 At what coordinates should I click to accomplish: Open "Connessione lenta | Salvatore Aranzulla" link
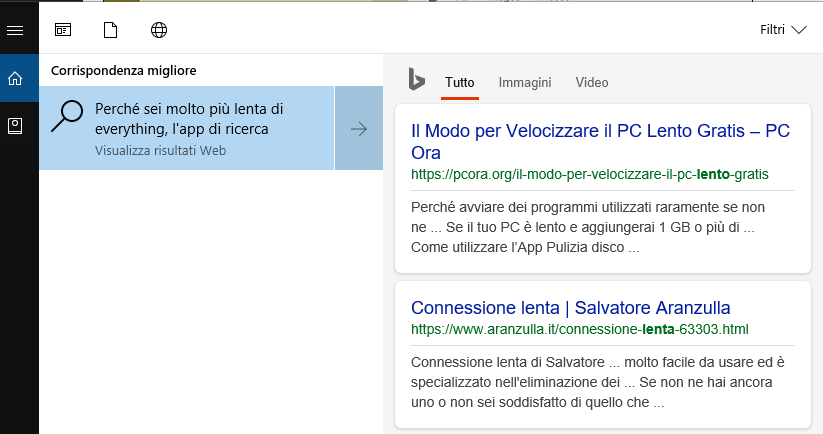pos(570,307)
